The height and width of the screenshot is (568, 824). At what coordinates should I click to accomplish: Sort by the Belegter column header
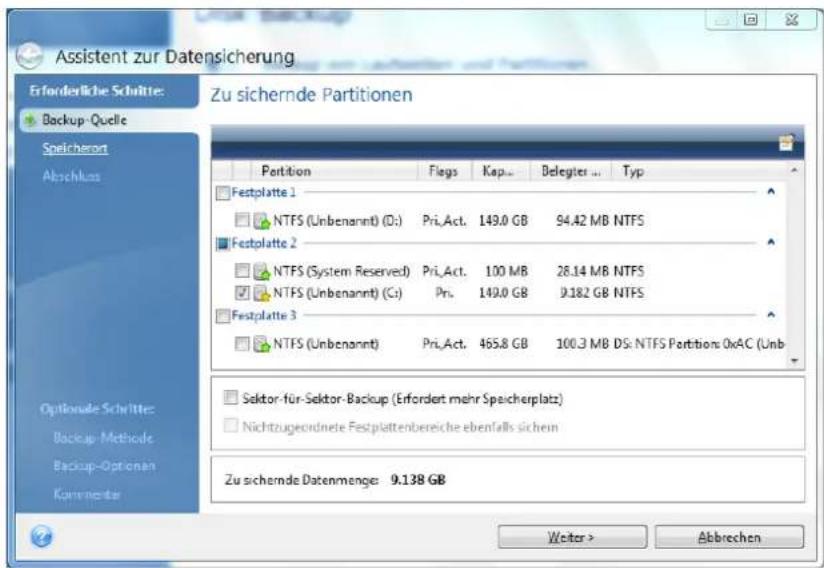coord(571,171)
